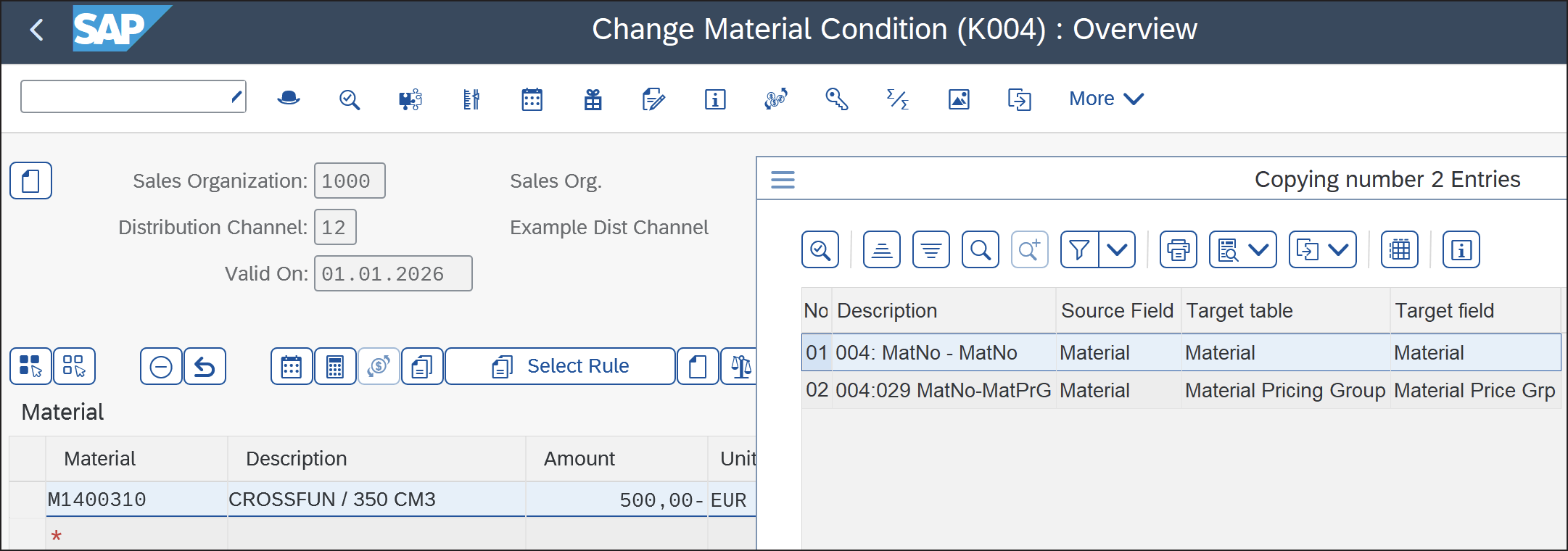Click the Target field column header
The height and width of the screenshot is (551, 1568).
[x=1476, y=310]
